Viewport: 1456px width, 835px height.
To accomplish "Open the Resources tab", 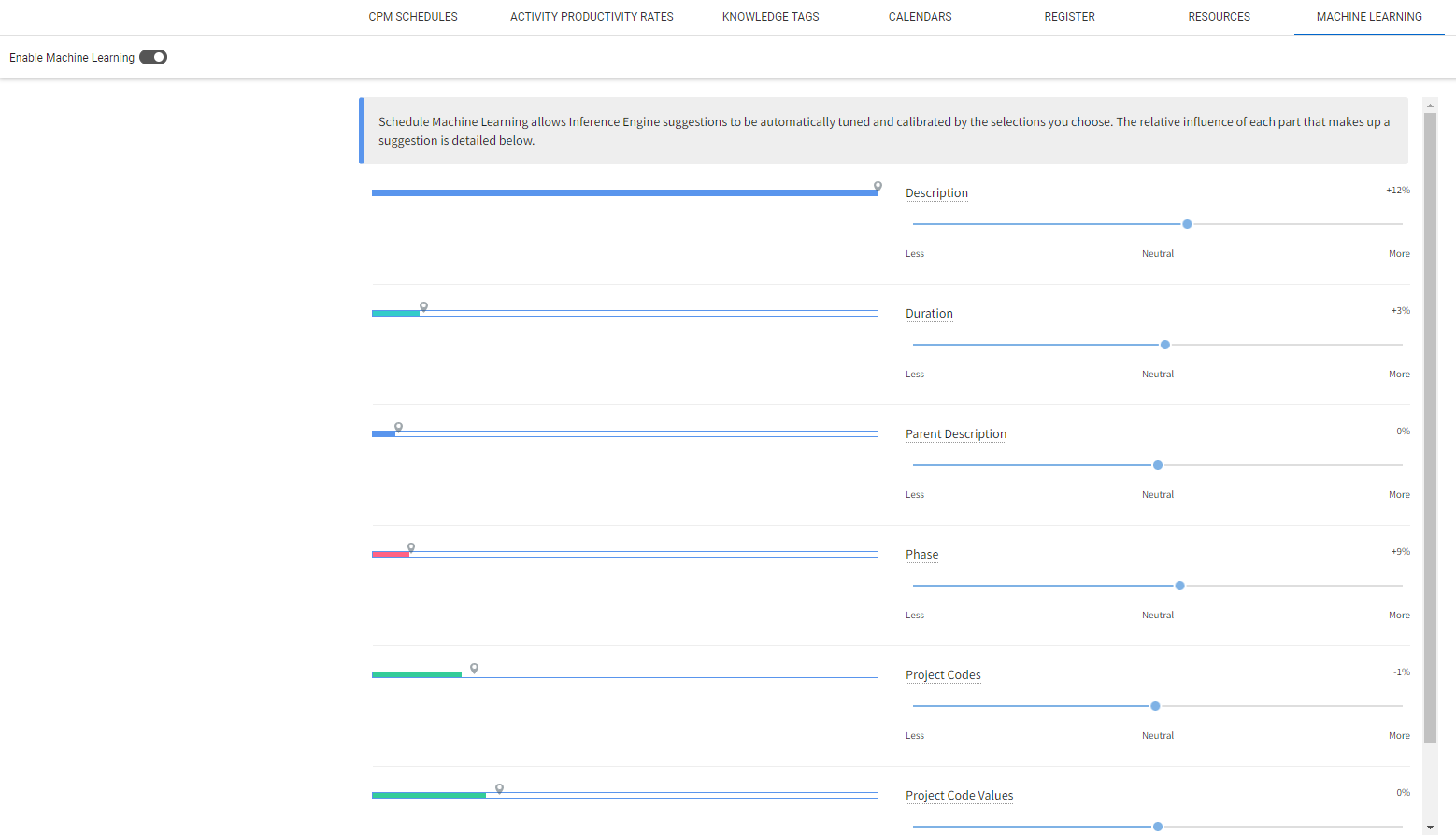I will (x=1219, y=17).
